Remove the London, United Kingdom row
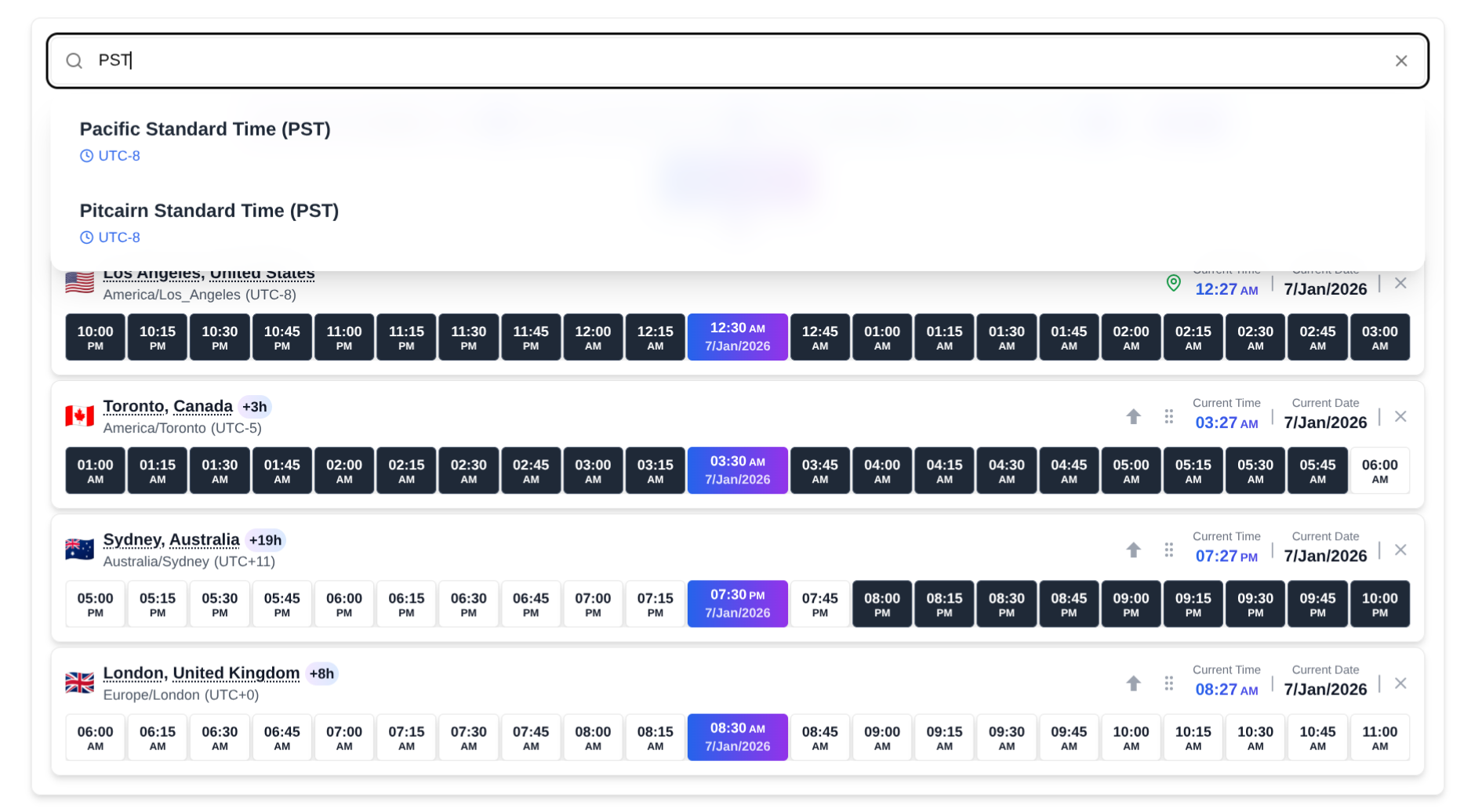Image resolution: width=1471 pixels, height=812 pixels. [x=1400, y=683]
